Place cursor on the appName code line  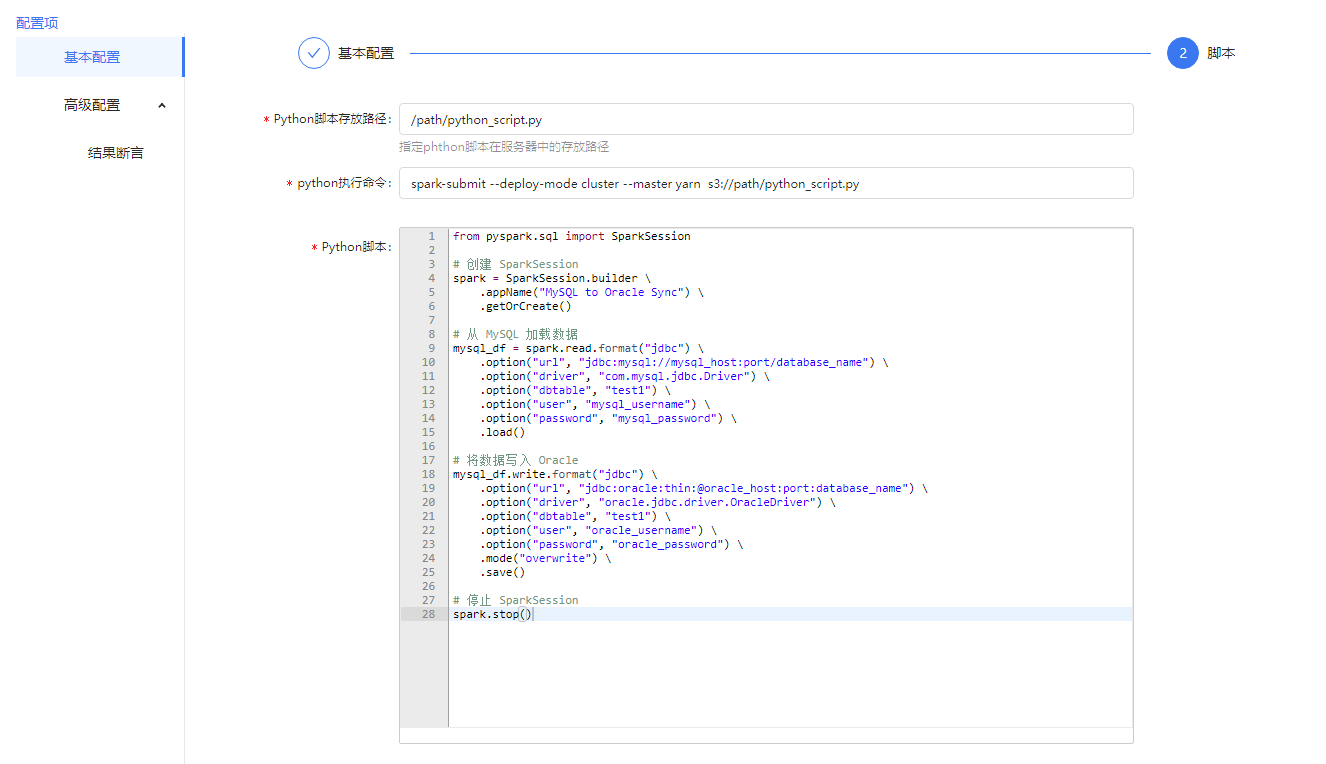[x=590, y=292]
